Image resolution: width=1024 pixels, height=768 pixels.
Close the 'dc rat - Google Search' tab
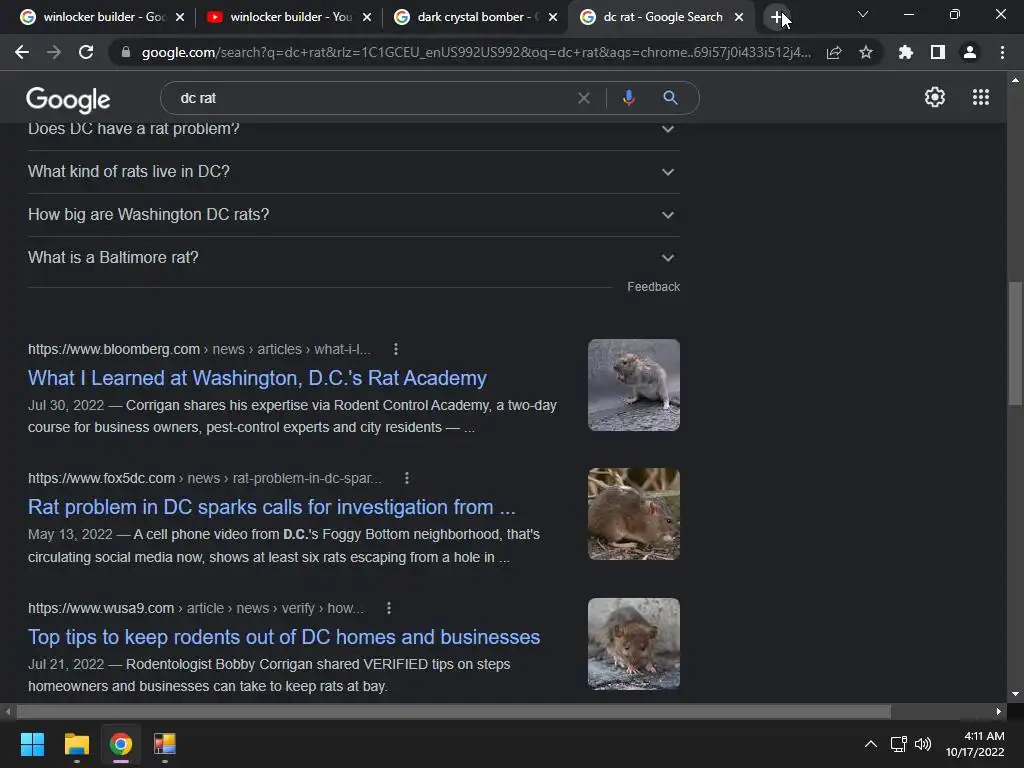pos(739,17)
